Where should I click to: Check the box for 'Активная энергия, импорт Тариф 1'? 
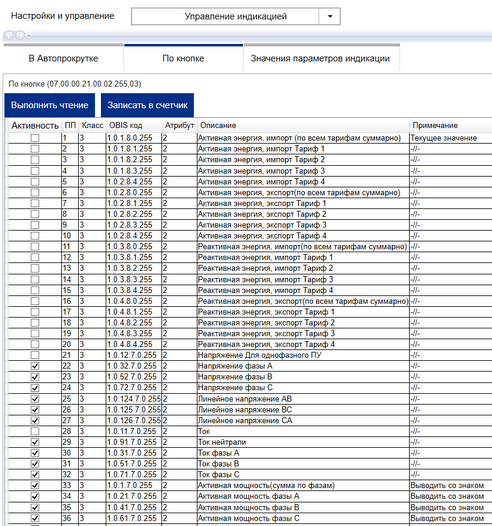(x=35, y=149)
